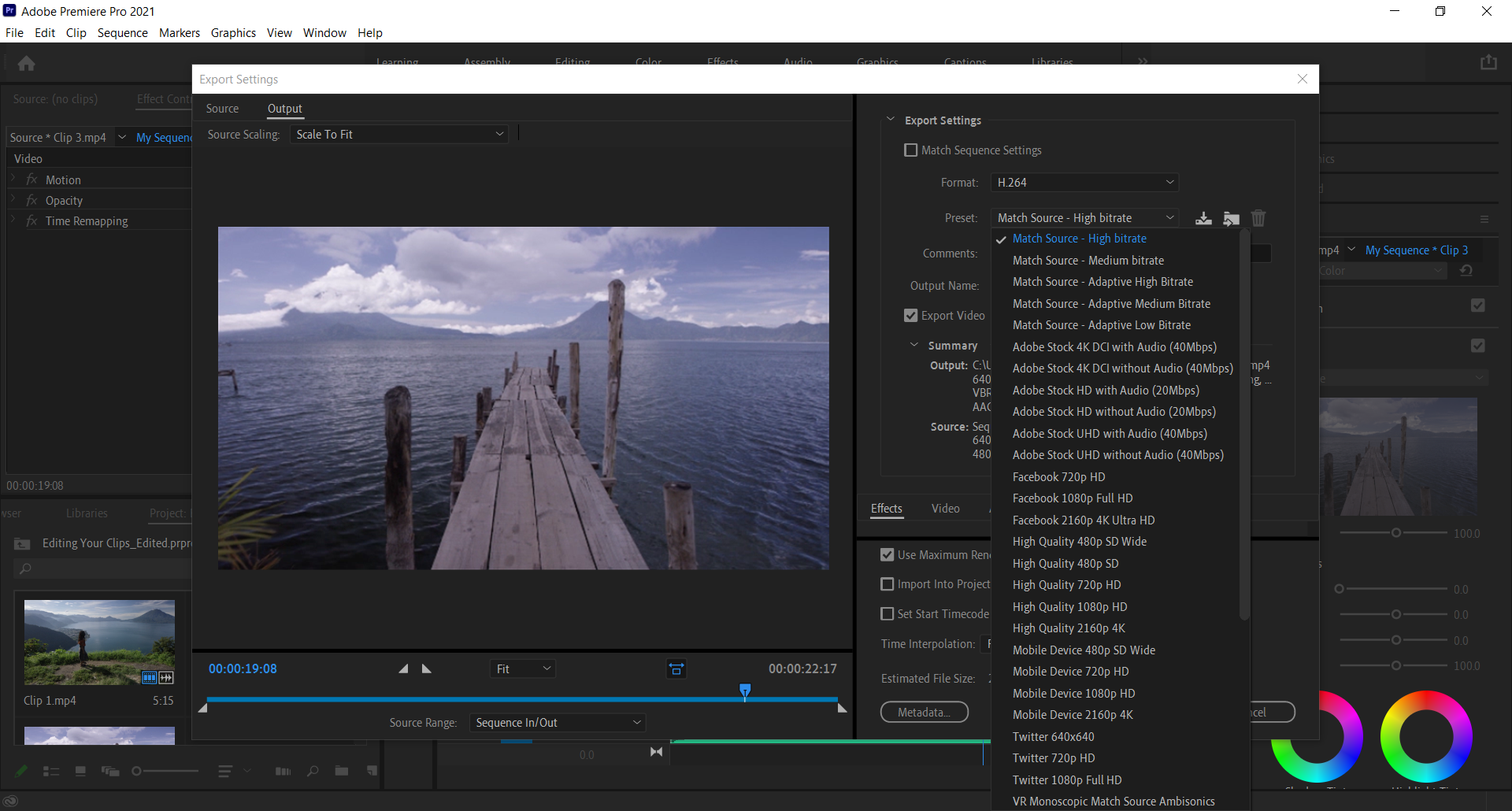Screen dimensions: 1512x811
Task: Go to the Home screen icon
Action: pyautogui.click(x=26, y=63)
